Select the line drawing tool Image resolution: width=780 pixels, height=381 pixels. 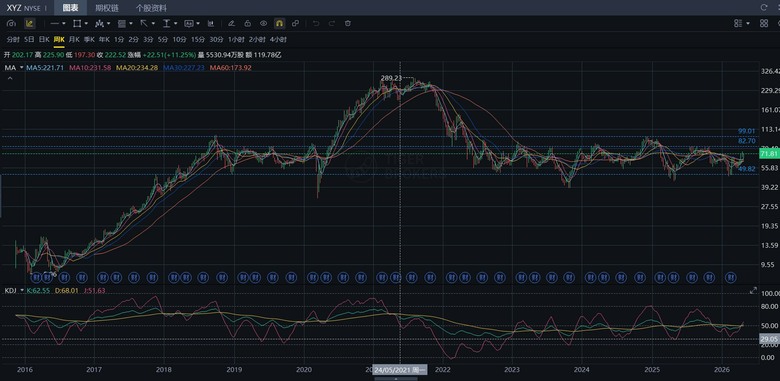point(55,23)
